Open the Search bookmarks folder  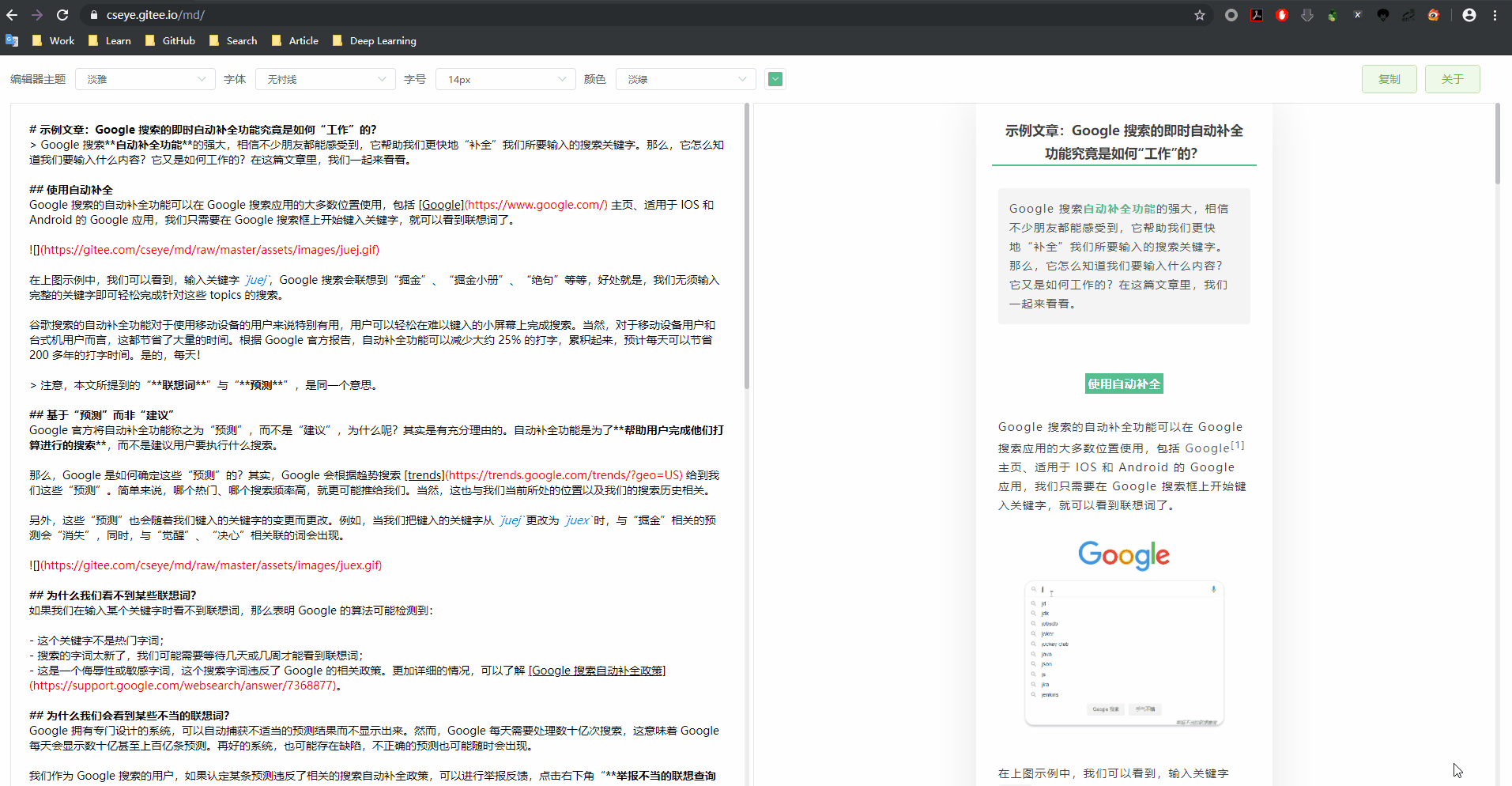pyautogui.click(x=233, y=40)
